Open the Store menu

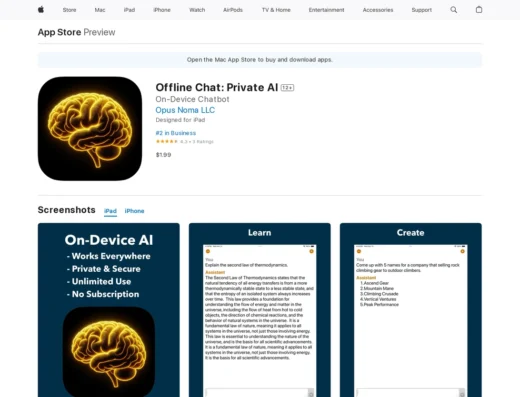point(69,10)
